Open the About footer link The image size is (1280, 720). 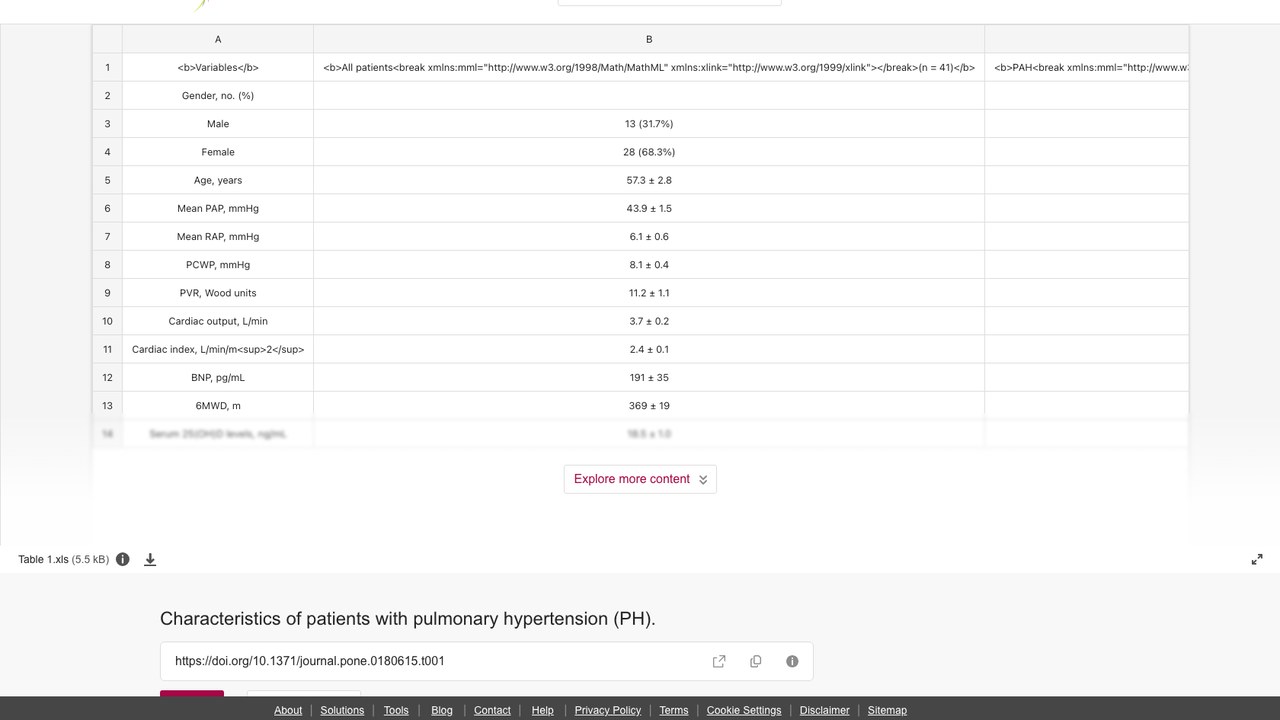(288, 710)
